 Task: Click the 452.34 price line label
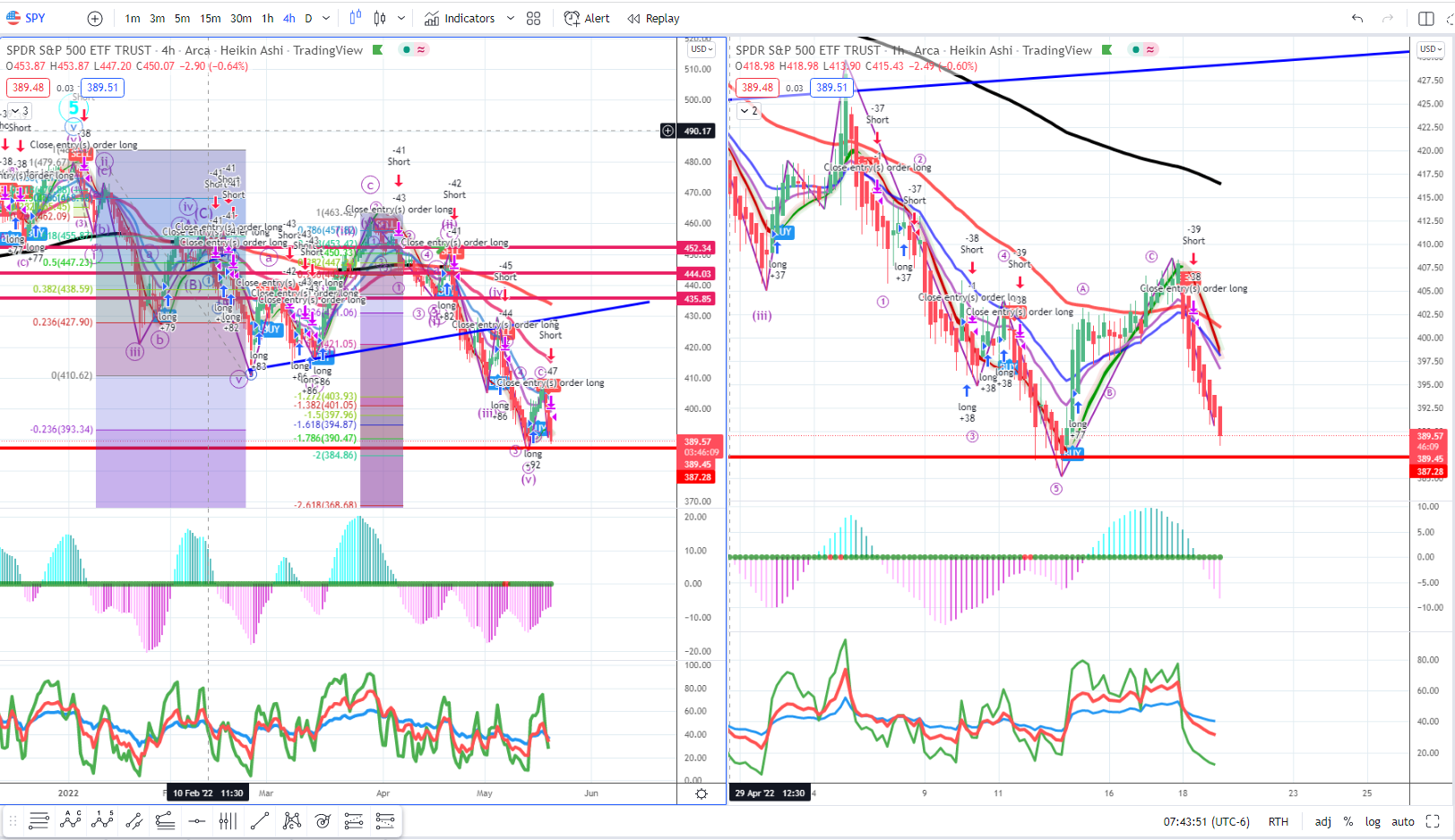[x=698, y=248]
